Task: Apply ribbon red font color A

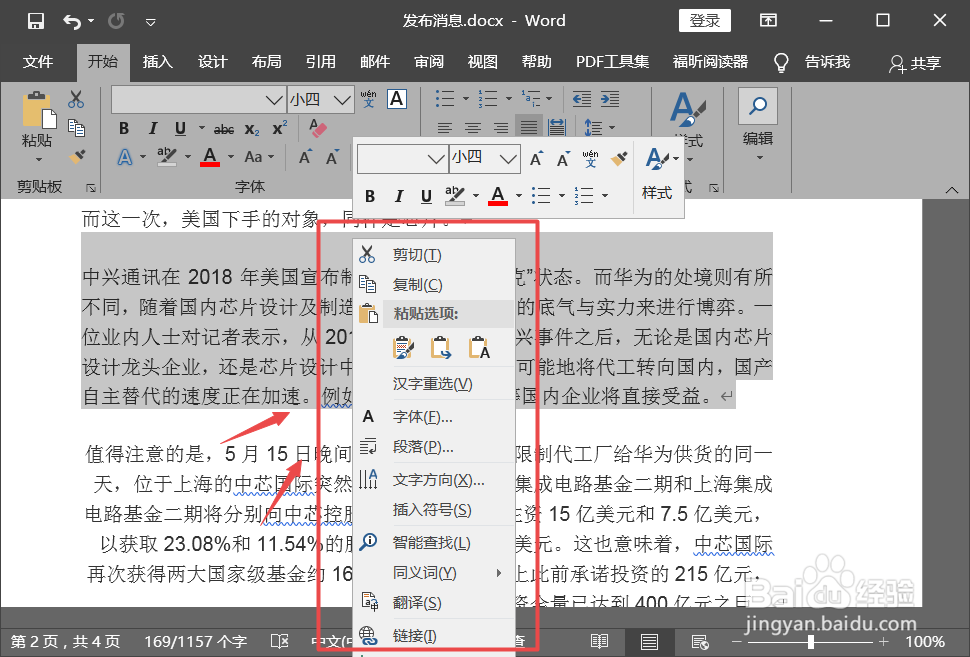Action: click(x=210, y=157)
